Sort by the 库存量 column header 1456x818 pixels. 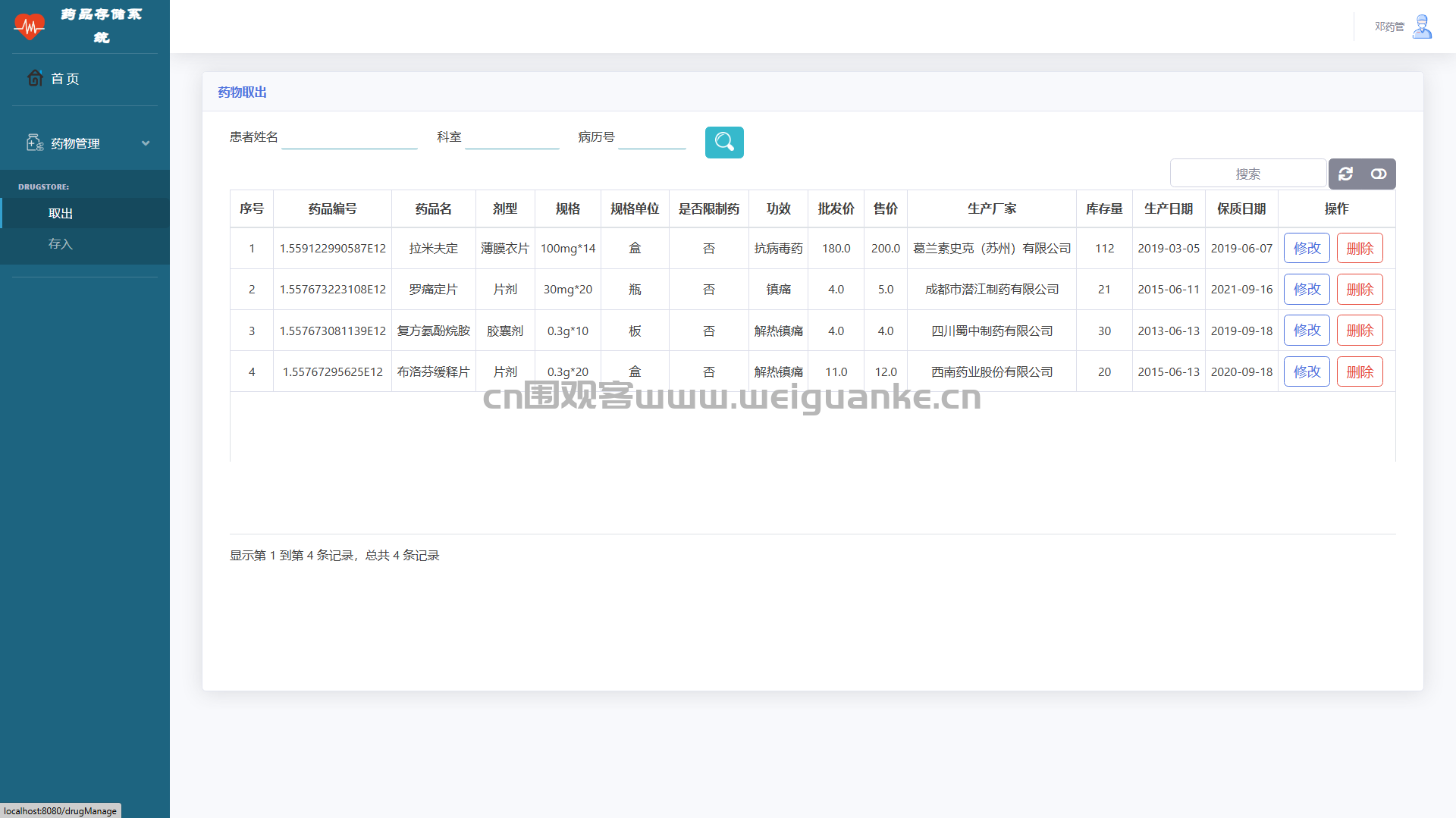pyautogui.click(x=1103, y=208)
